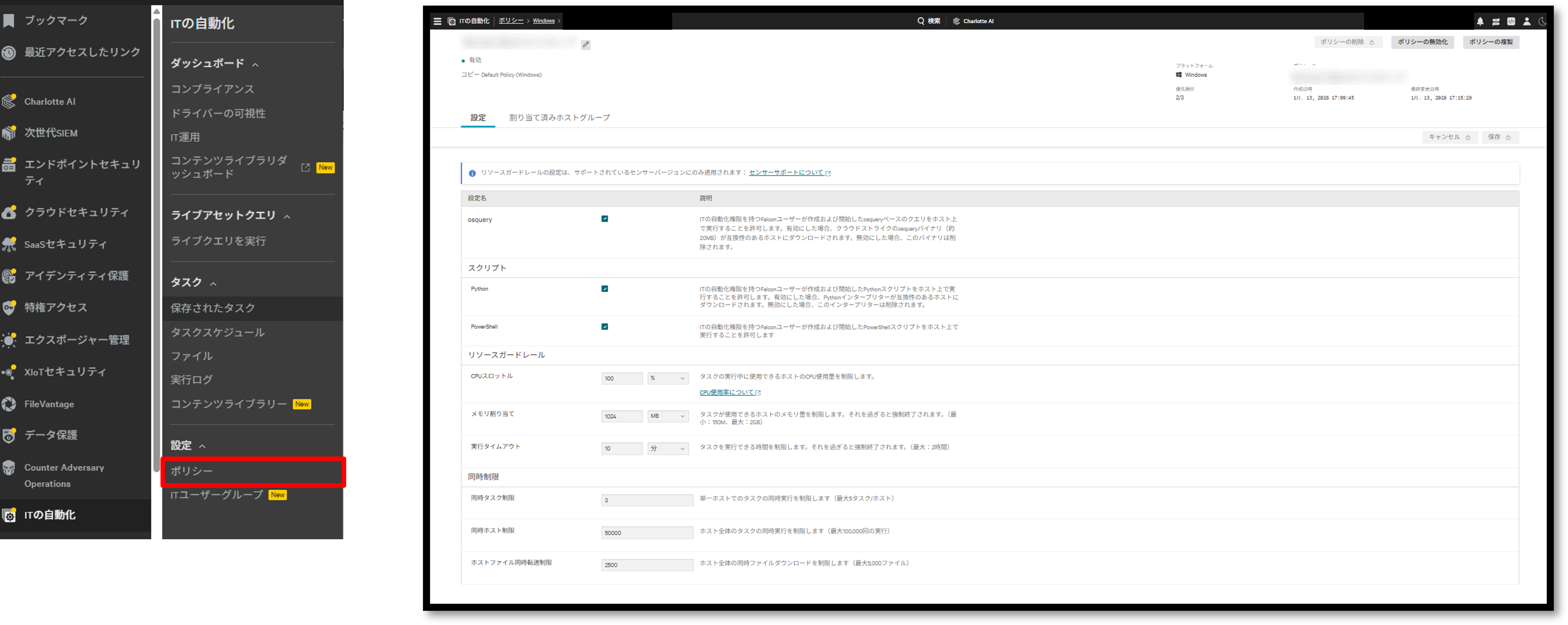Click the notification bell icon
Viewport: 1568px width, 625px height.
tap(1480, 21)
